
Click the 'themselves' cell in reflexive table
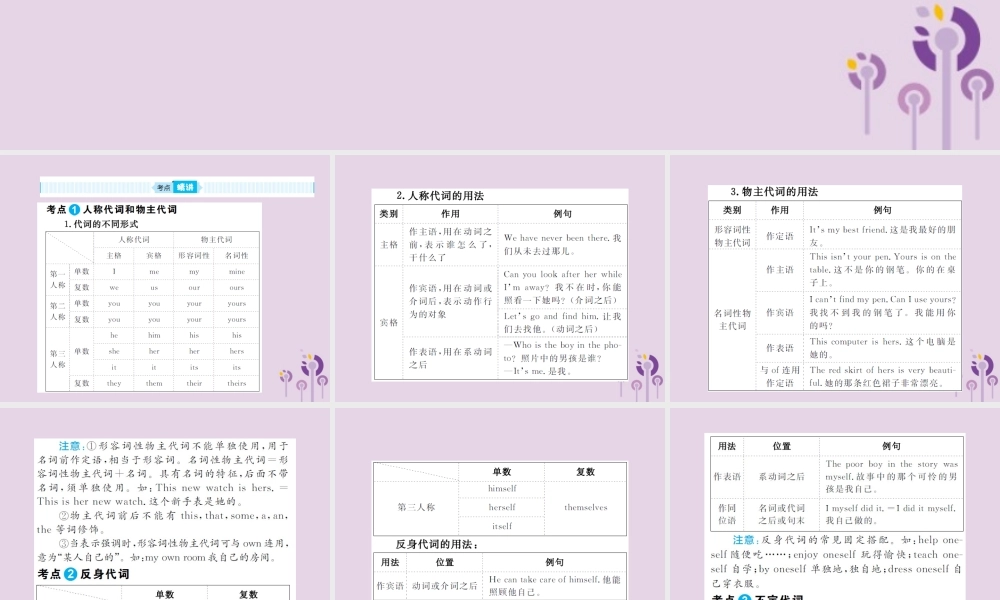(x=585, y=507)
